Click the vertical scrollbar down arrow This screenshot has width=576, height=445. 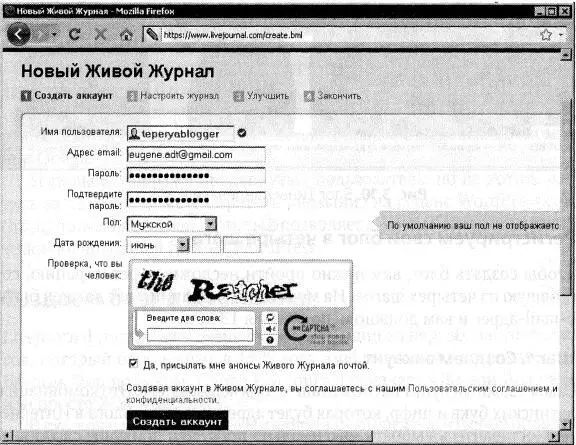point(566,424)
